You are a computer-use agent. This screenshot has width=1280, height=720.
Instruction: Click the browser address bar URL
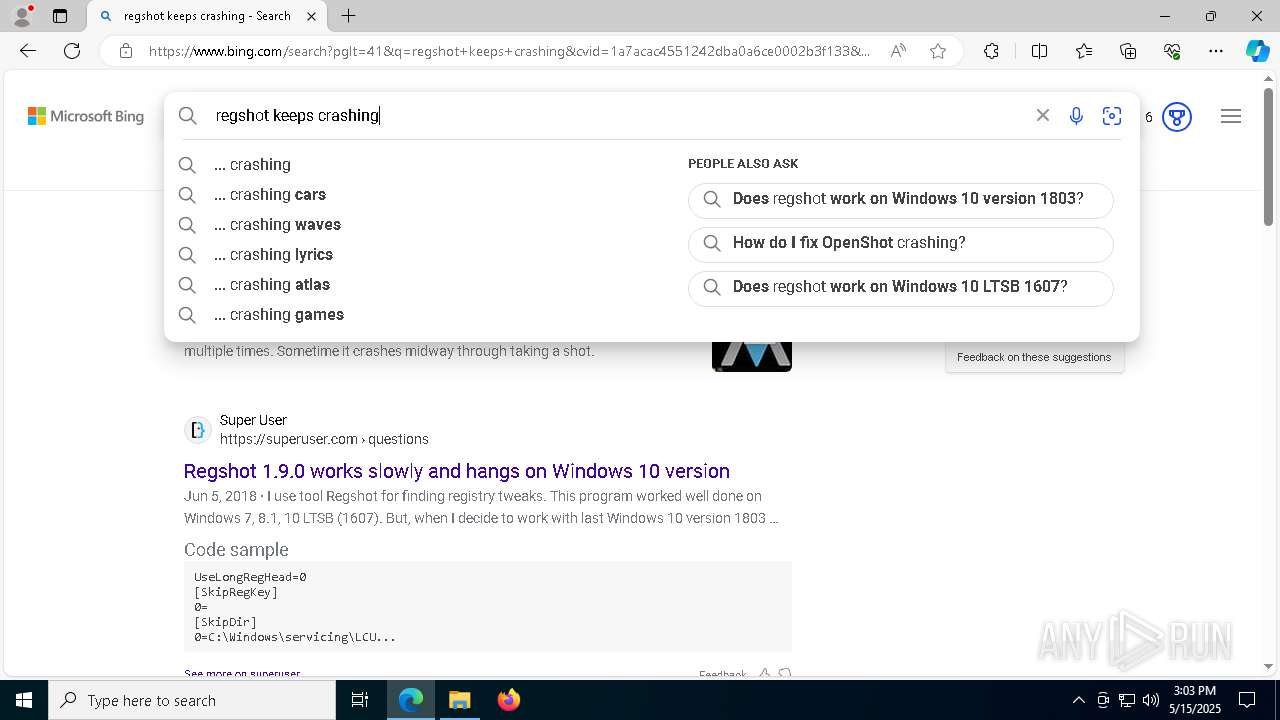tap(509, 51)
